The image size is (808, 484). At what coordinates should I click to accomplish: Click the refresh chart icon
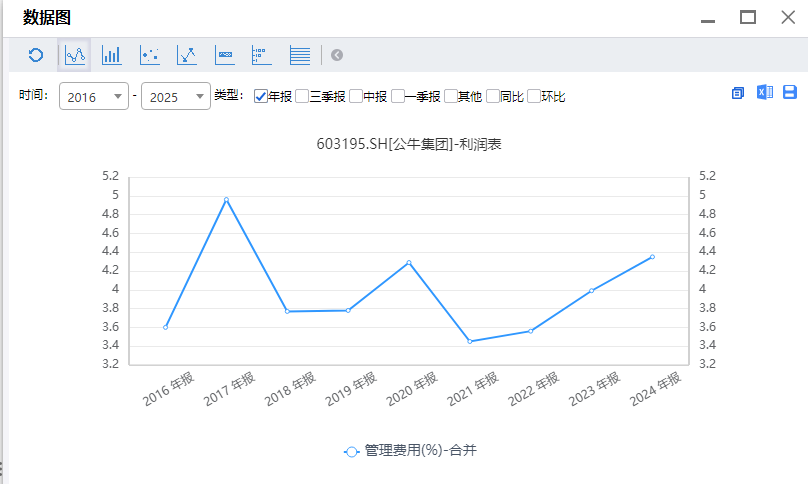pos(36,55)
